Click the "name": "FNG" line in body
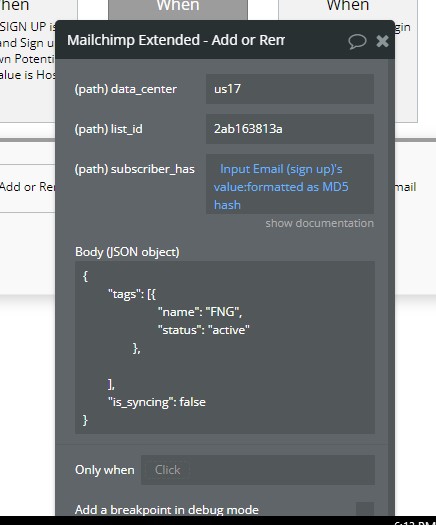Screen dimensions: 436x525 (200, 312)
